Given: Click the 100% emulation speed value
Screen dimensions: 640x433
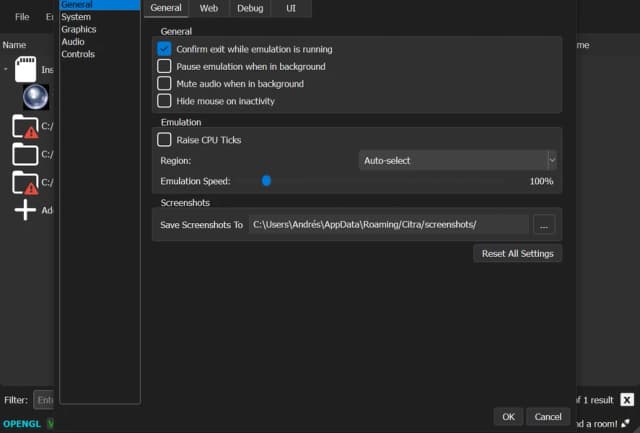Looking at the screenshot, I should click(x=541, y=181).
